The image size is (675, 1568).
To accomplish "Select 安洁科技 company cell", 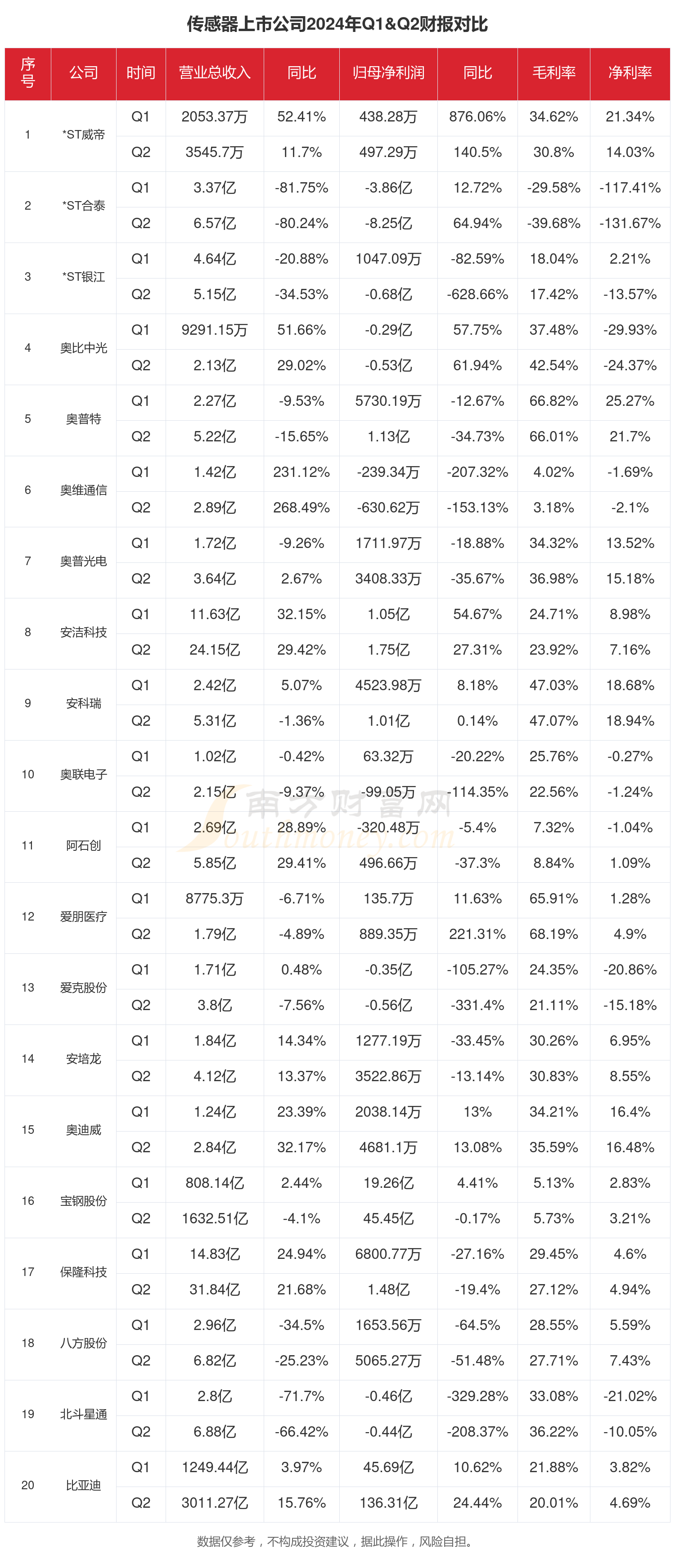I will (83, 633).
